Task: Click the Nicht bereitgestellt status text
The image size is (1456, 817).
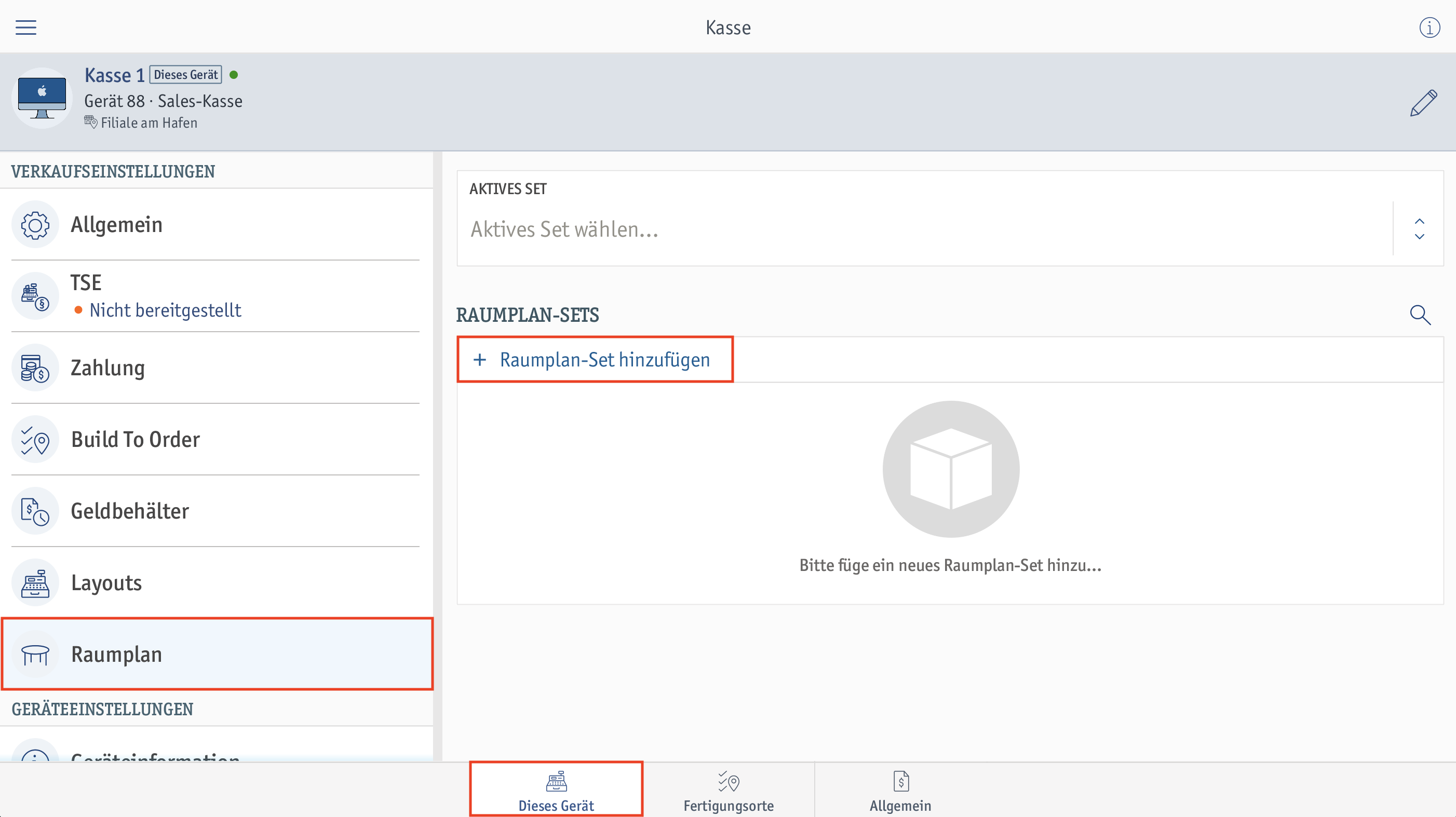Action: [x=166, y=310]
